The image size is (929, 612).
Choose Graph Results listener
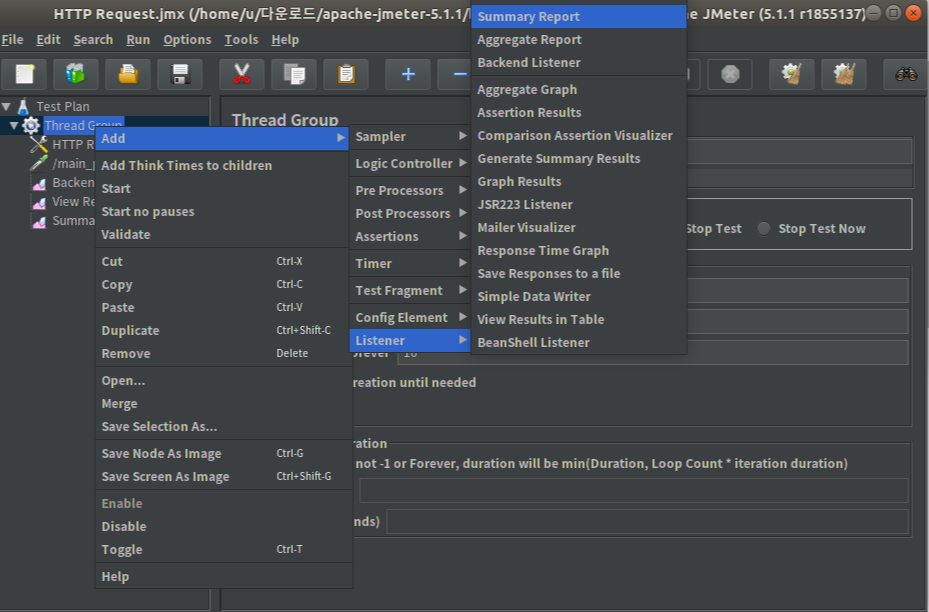point(579,181)
